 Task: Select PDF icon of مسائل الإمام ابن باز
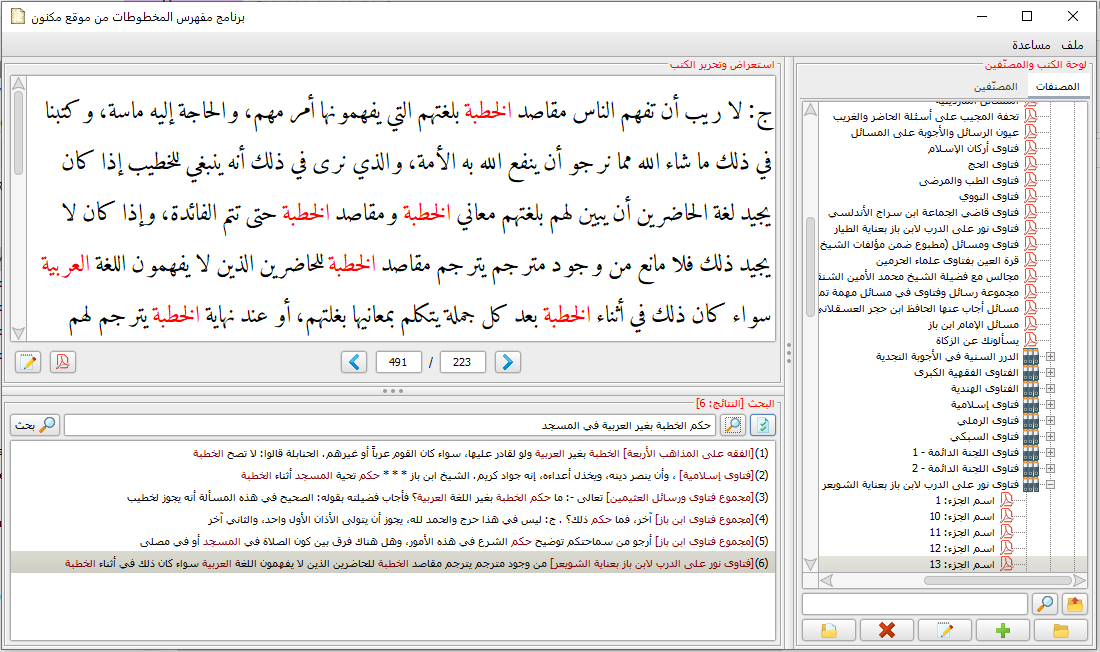tap(1031, 324)
